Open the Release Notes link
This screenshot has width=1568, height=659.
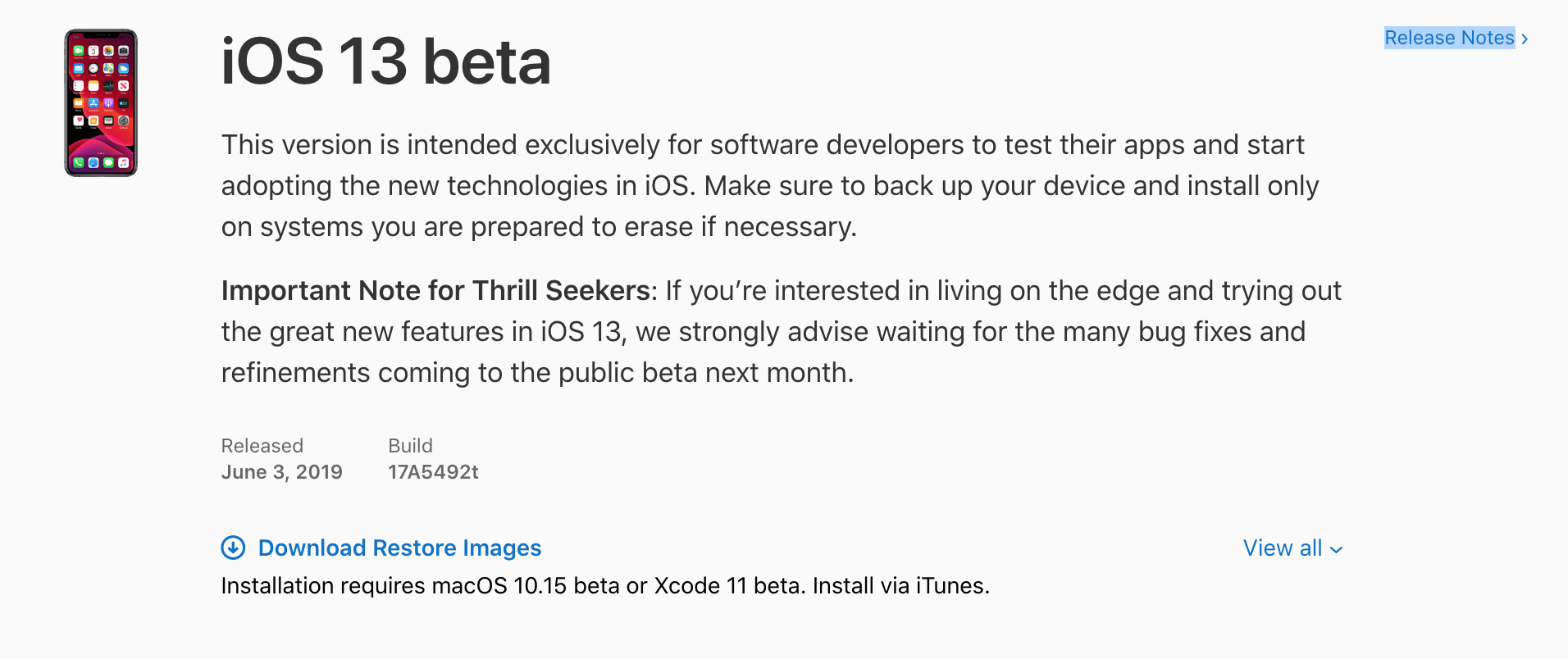click(x=1448, y=38)
